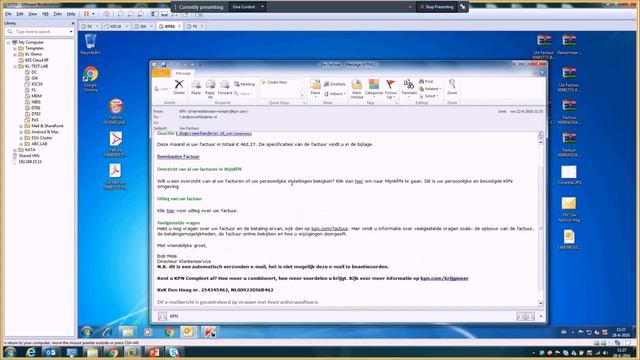The width and height of the screenshot is (640, 360).
Task: Click the Outlook icon in host taskbar
Action: pos(51,352)
